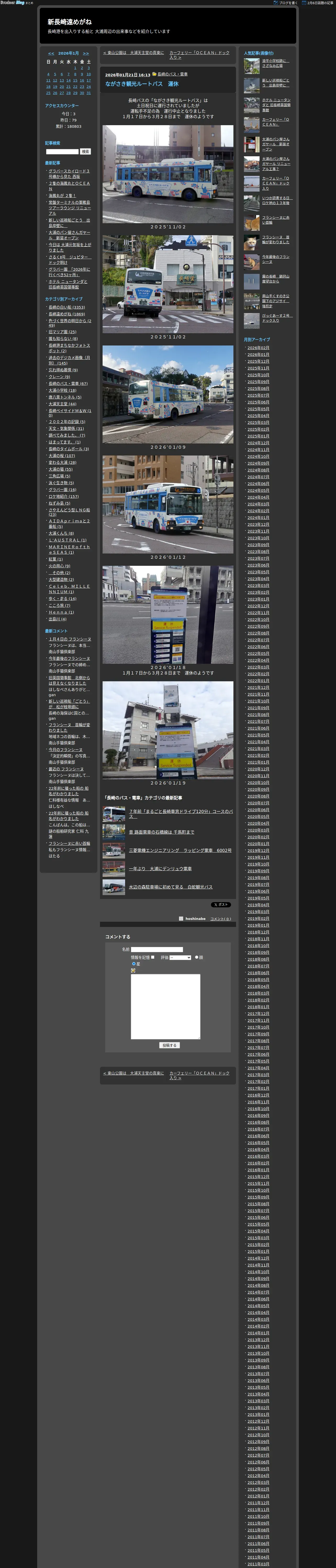Open thumbnail for 今年最後のフランシーヌ

click(252, 262)
